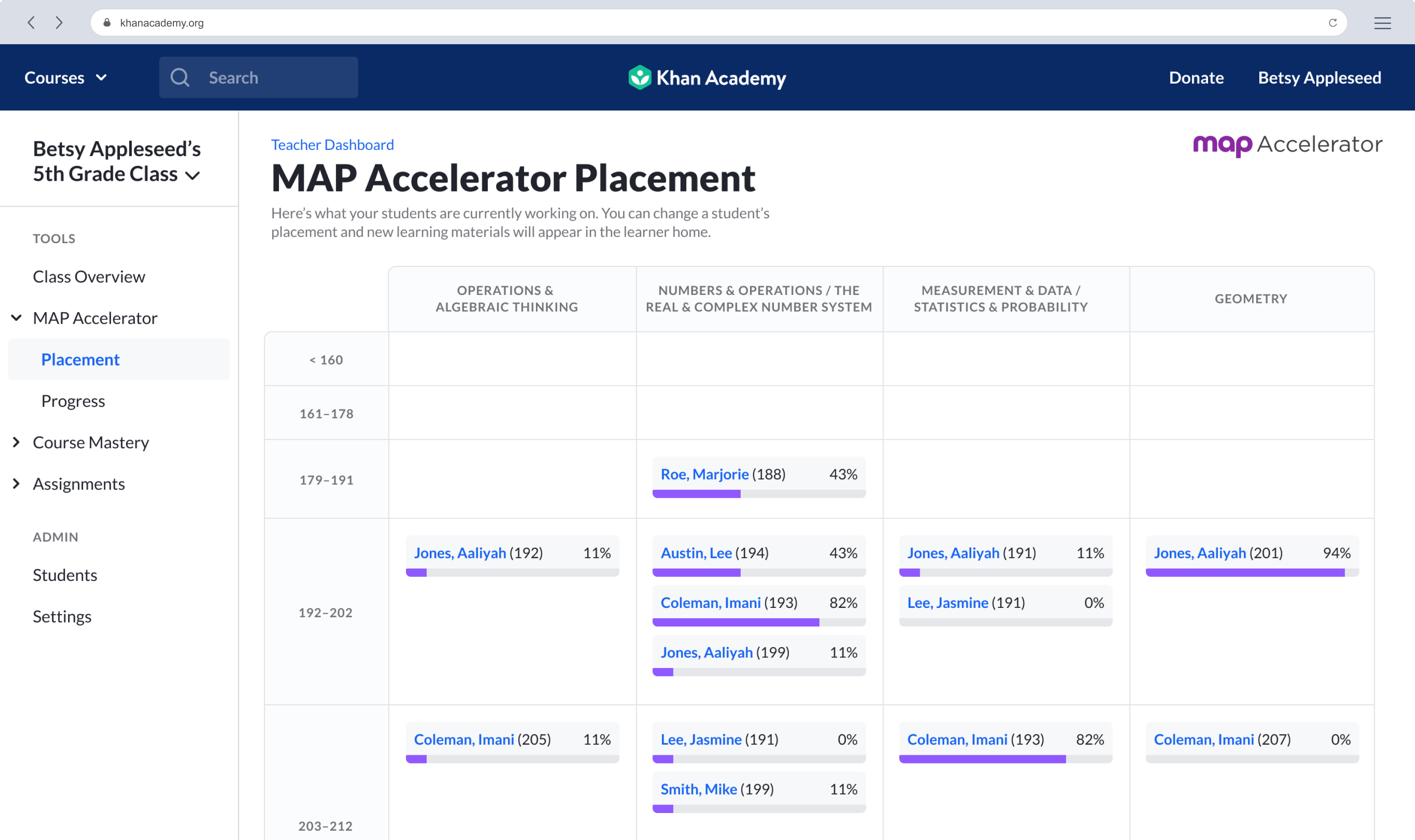
Task: Click the Teacher Dashboard breadcrumb link
Action: (x=332, y=144)
